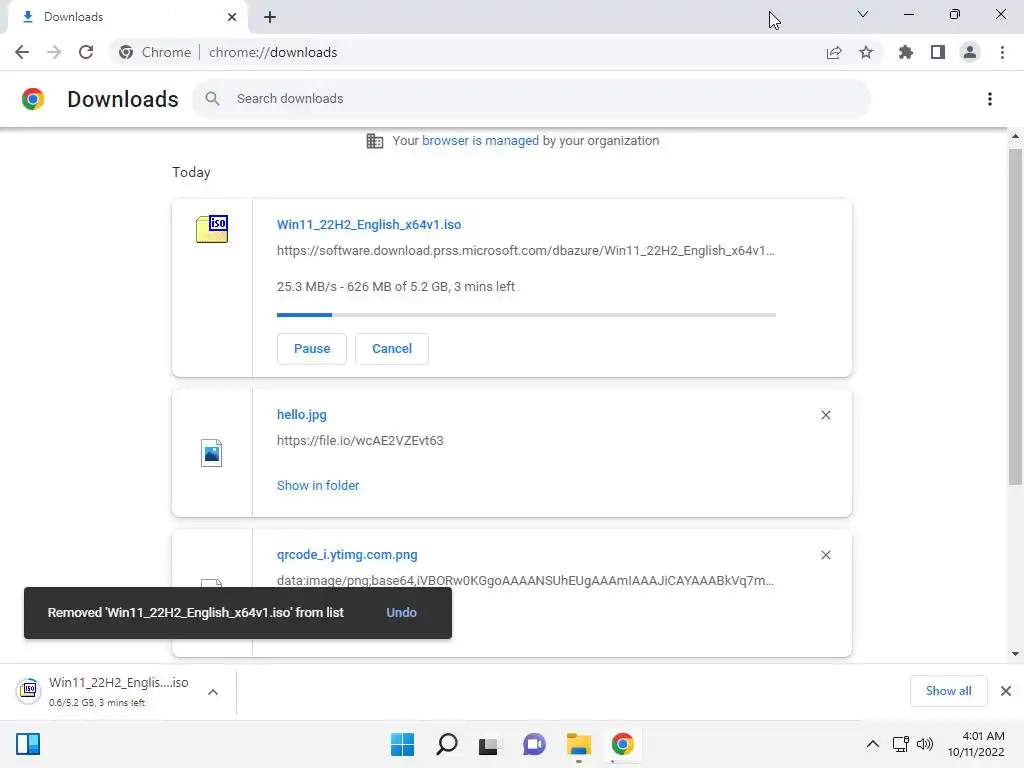Open the hello.jpg file link
This screenshot has height=768, width=1024.
[302, 415]
